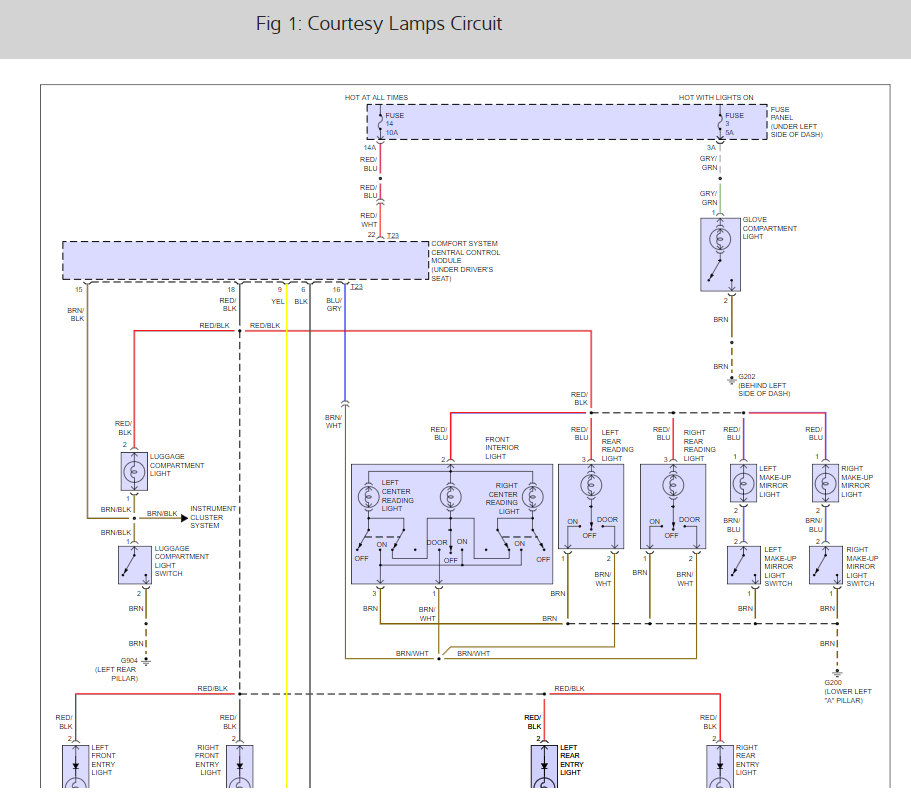Click the 'BLU/GRY' wire label
Screen dimensions: 911x803
tap(334, 304)
